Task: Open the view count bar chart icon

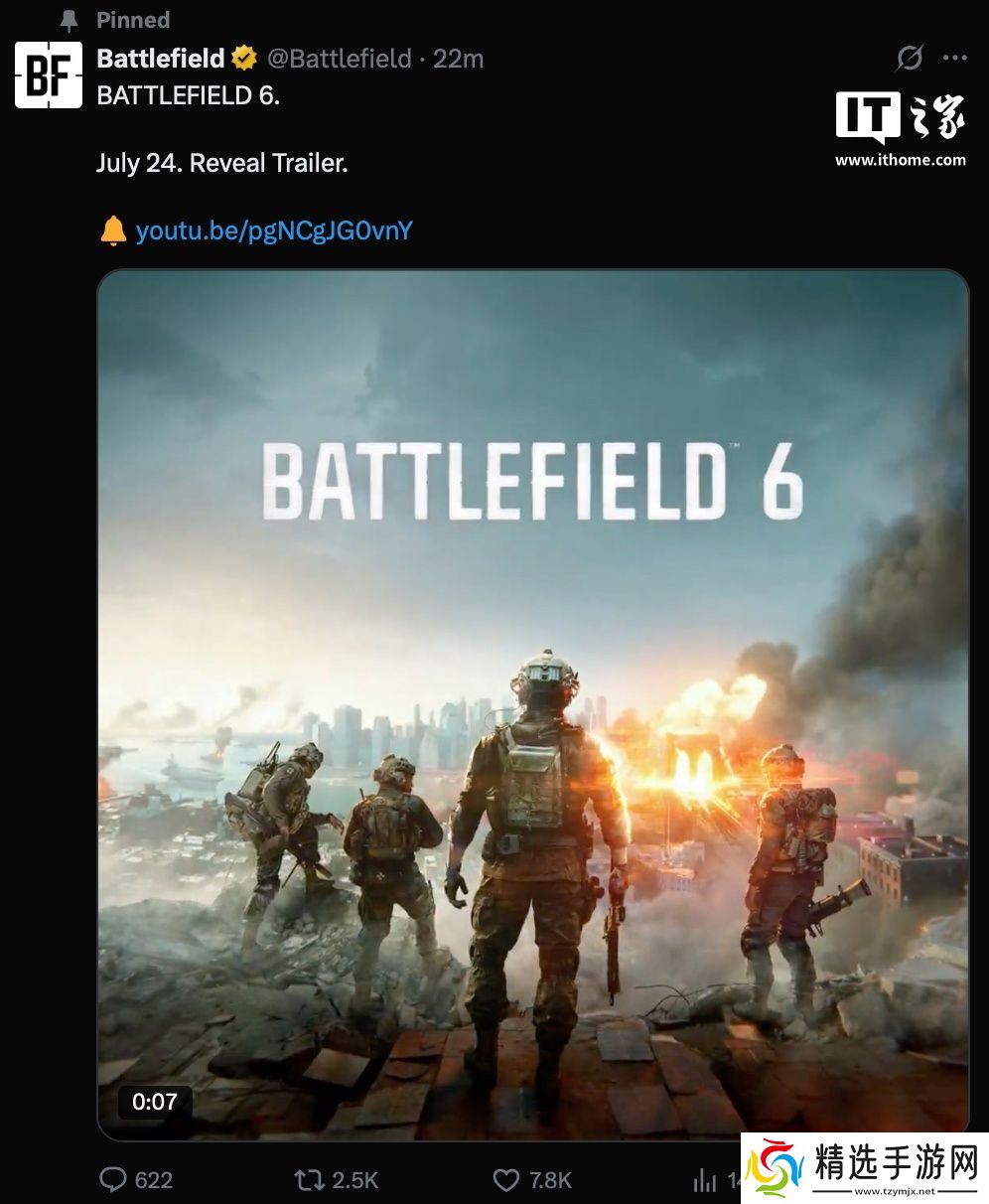Action: tap(705, 1179)
